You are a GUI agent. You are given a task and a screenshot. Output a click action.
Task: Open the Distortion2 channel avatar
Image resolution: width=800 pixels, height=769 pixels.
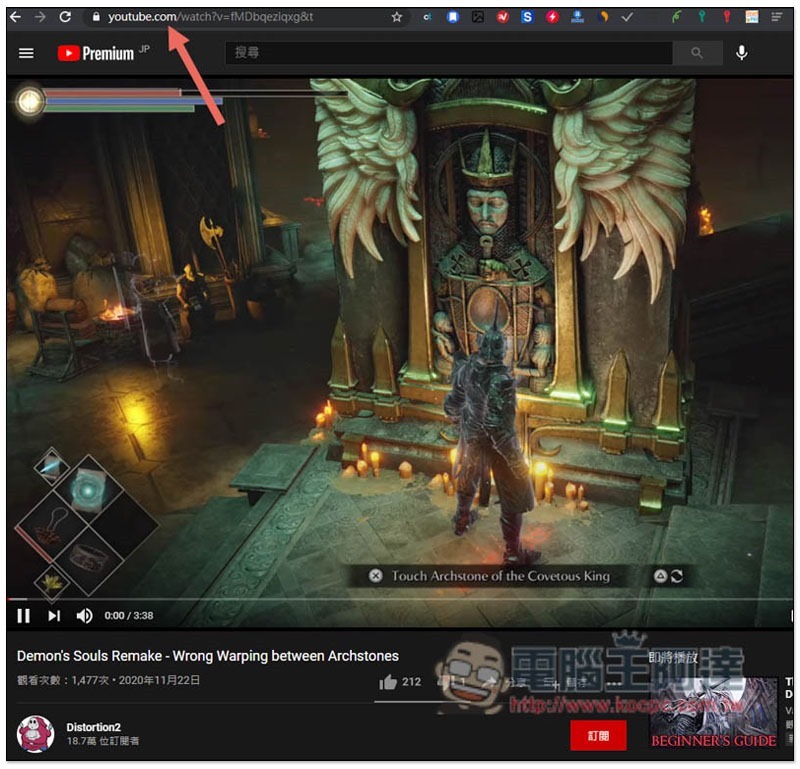[35, 734]
